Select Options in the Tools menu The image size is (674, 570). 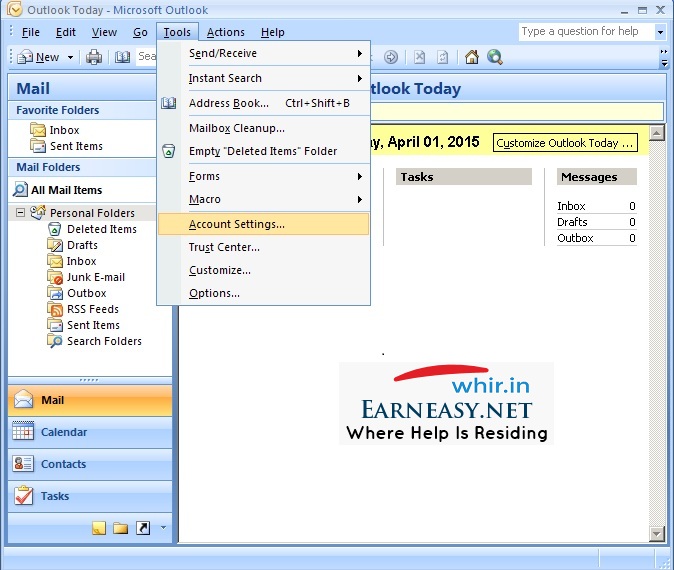[263, 293]
